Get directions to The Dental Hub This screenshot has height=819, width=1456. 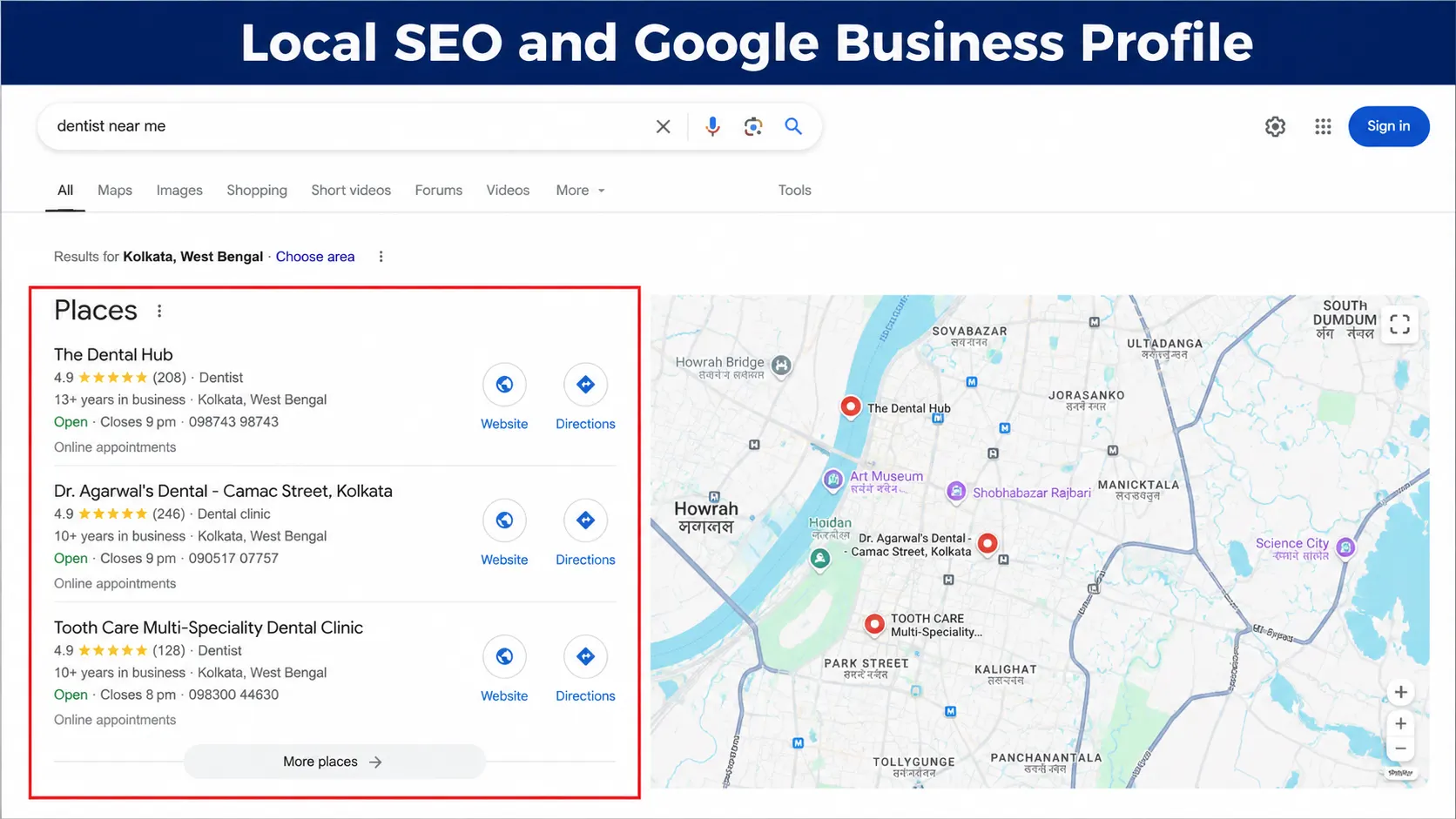tap(585, 385)
